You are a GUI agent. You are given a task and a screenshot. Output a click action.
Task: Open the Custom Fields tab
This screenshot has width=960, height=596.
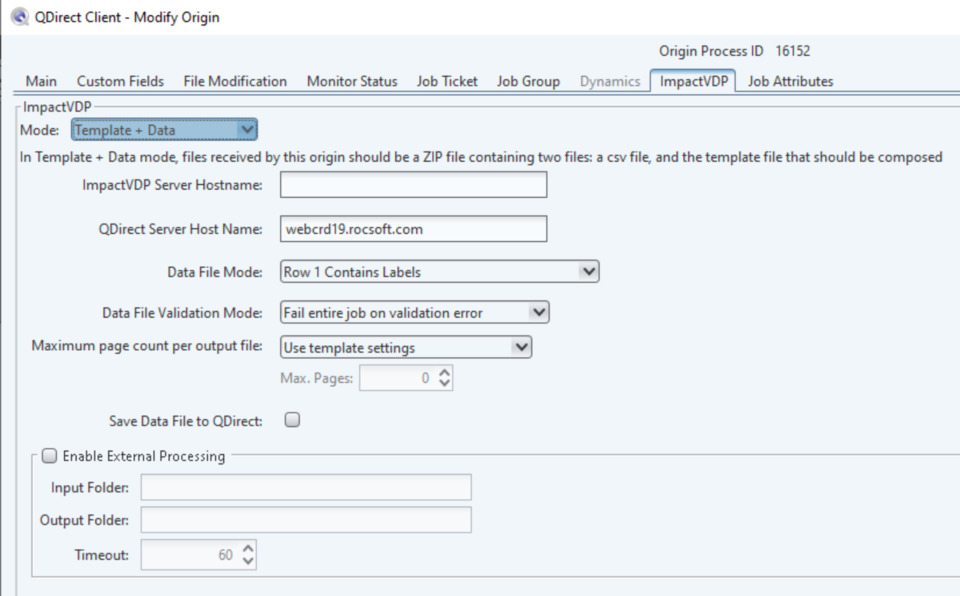[120, 81]
